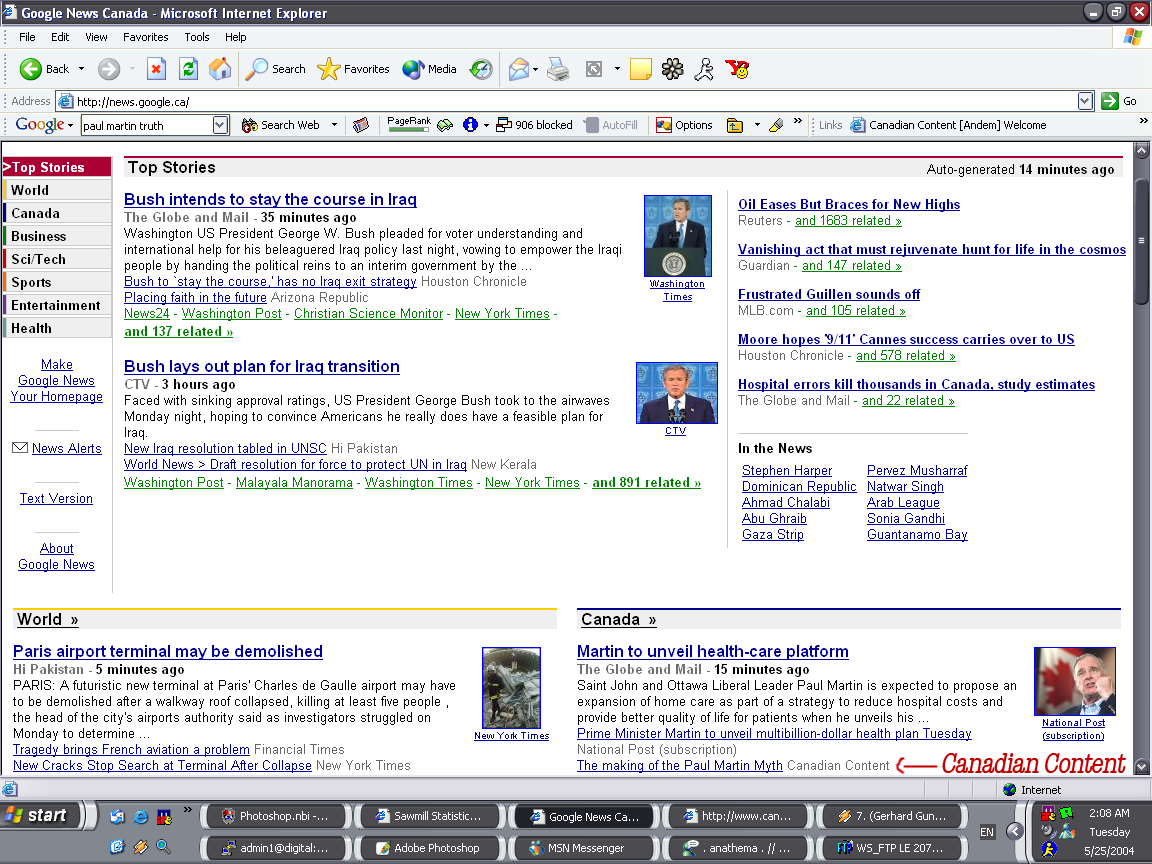Viewport: 1152px width, 864px height.
Task: Click the grey Forward arrow button
Action: (x=109, y=69)
